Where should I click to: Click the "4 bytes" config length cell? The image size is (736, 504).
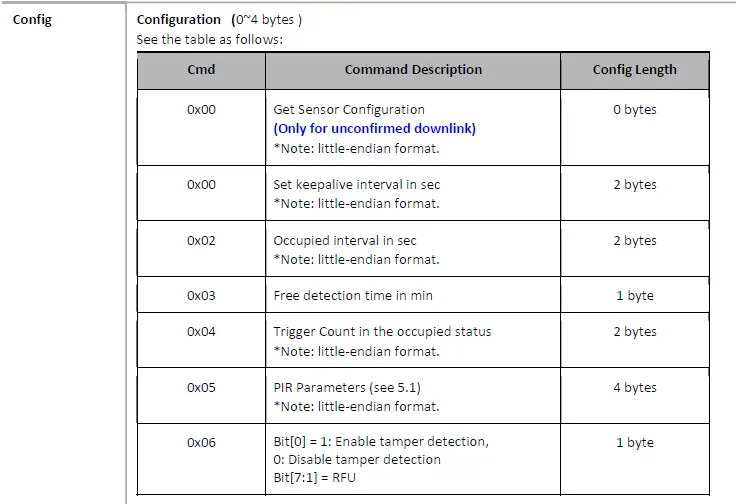click(635, 388)
